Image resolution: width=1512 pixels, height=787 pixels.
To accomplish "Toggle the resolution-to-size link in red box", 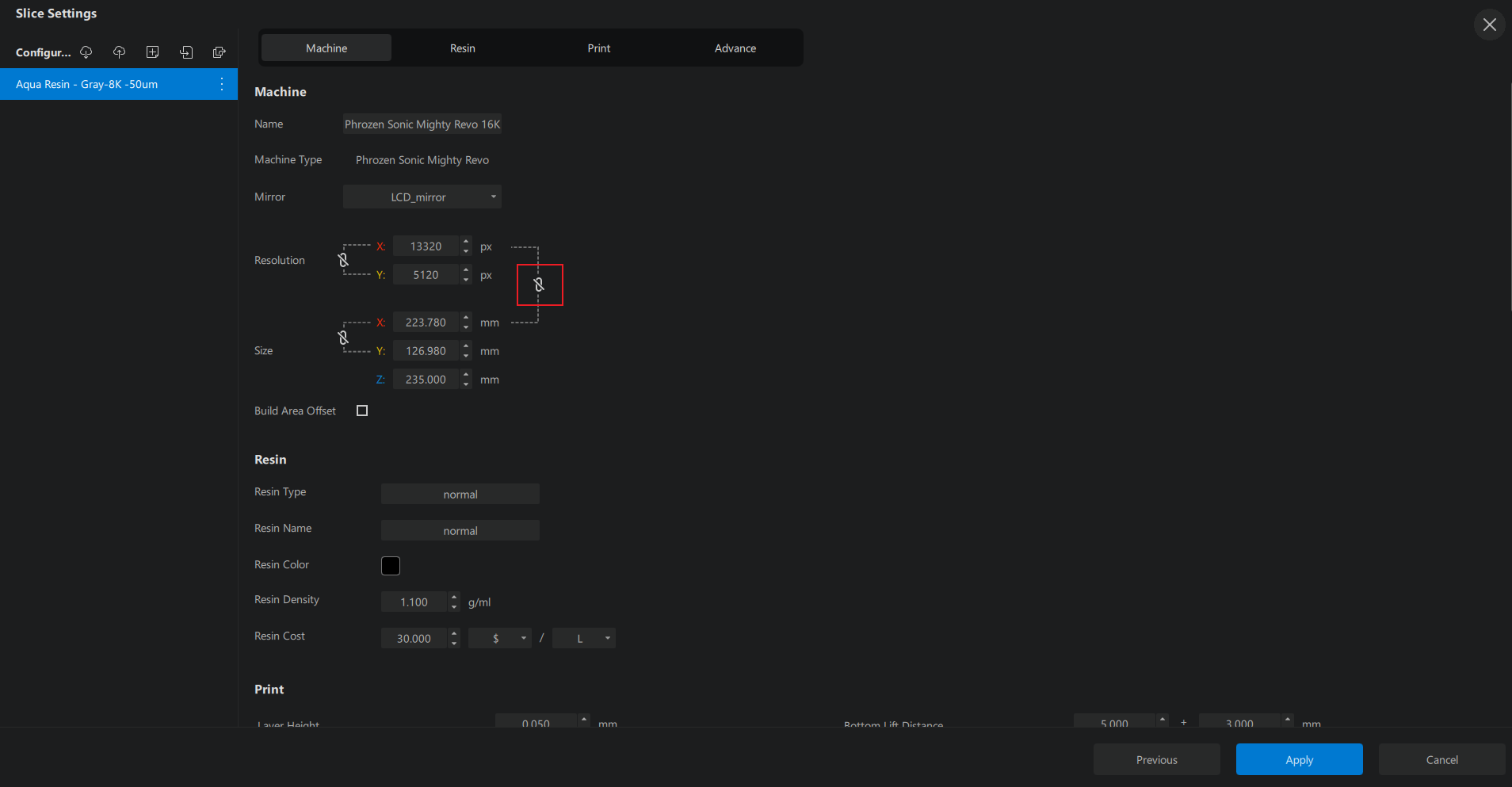I will coord(539,285).
